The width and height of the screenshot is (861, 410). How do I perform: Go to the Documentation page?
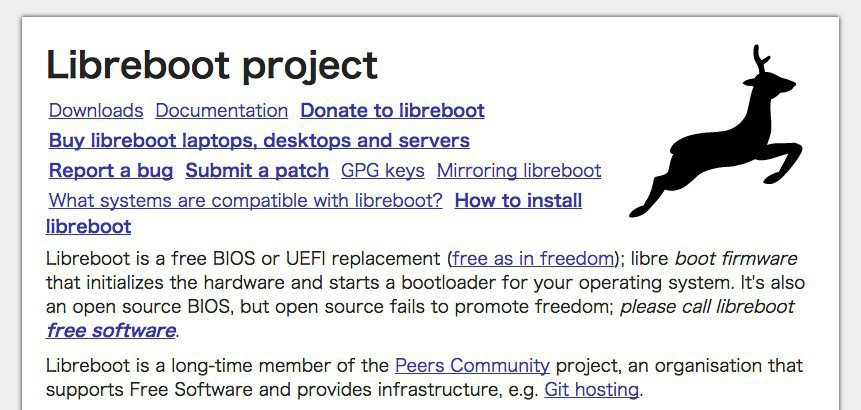click(221, 111)
